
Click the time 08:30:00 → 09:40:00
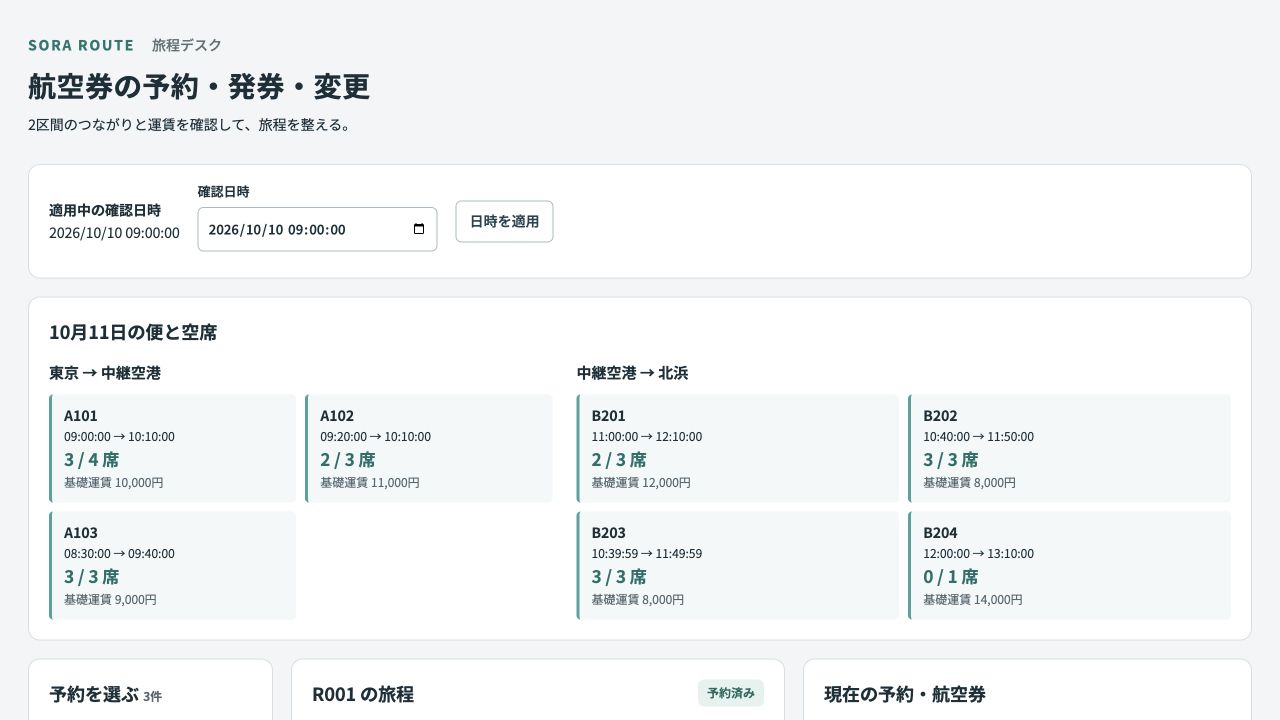coord(119,554)
